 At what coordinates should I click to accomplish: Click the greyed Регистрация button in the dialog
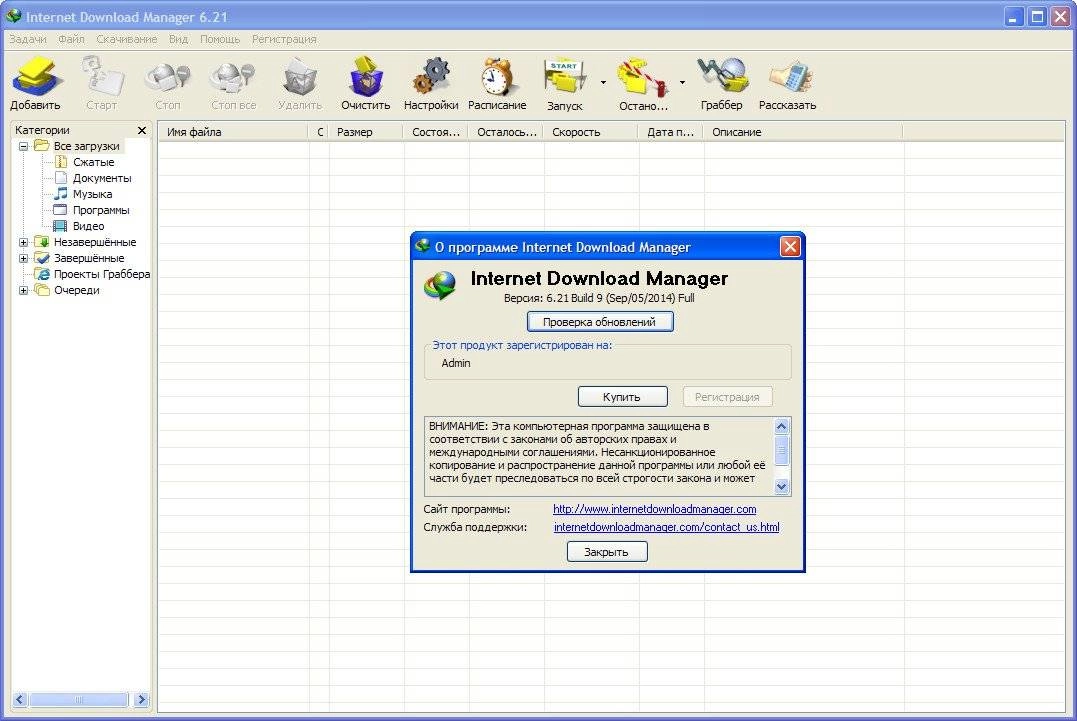727,396
